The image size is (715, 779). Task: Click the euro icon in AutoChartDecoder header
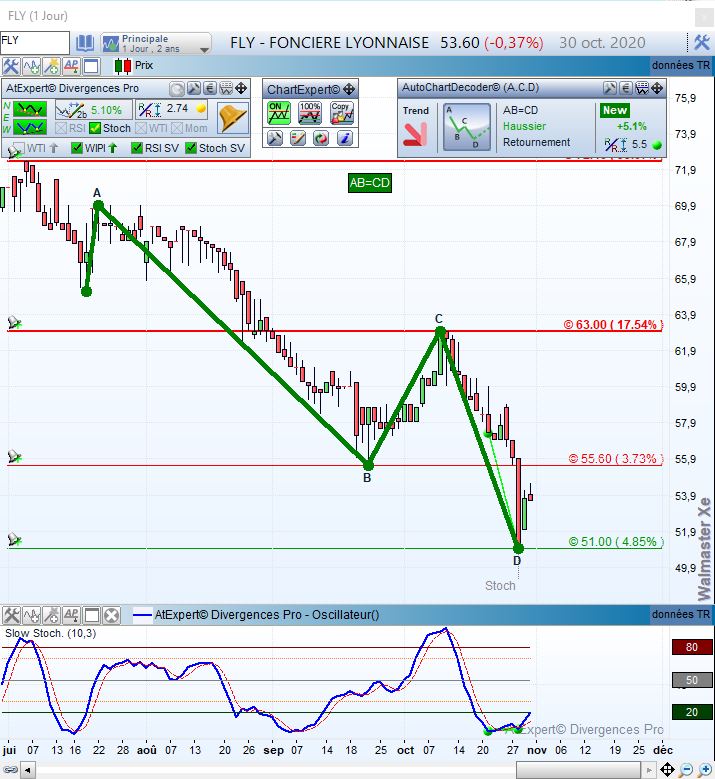626,88
